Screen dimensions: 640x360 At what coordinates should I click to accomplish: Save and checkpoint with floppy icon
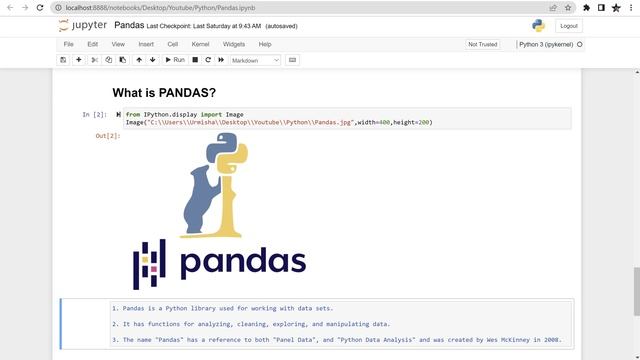tap(63, 60)
